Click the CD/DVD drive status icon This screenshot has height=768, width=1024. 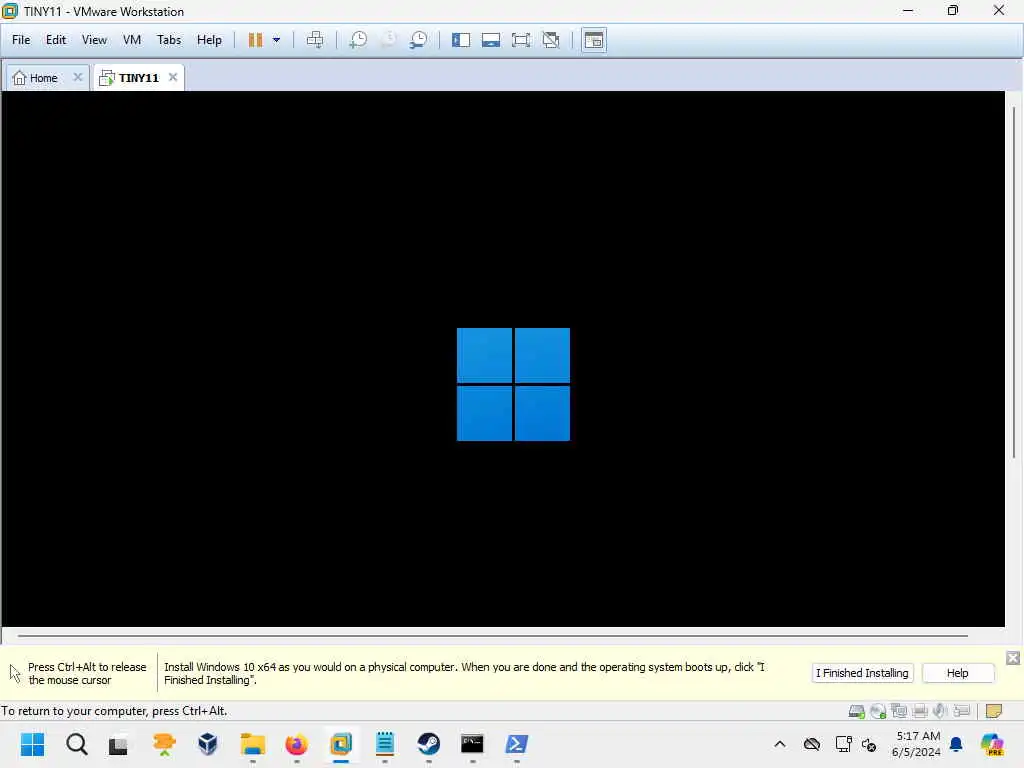(x=878, y=711)
